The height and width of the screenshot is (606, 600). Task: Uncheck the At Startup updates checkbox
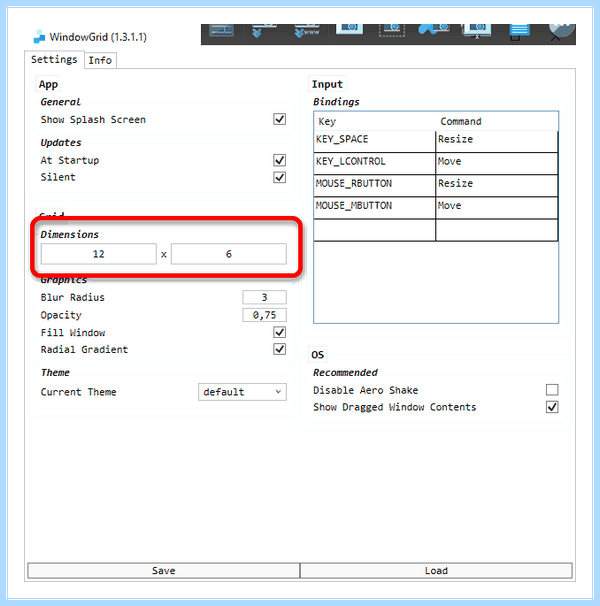280,160
